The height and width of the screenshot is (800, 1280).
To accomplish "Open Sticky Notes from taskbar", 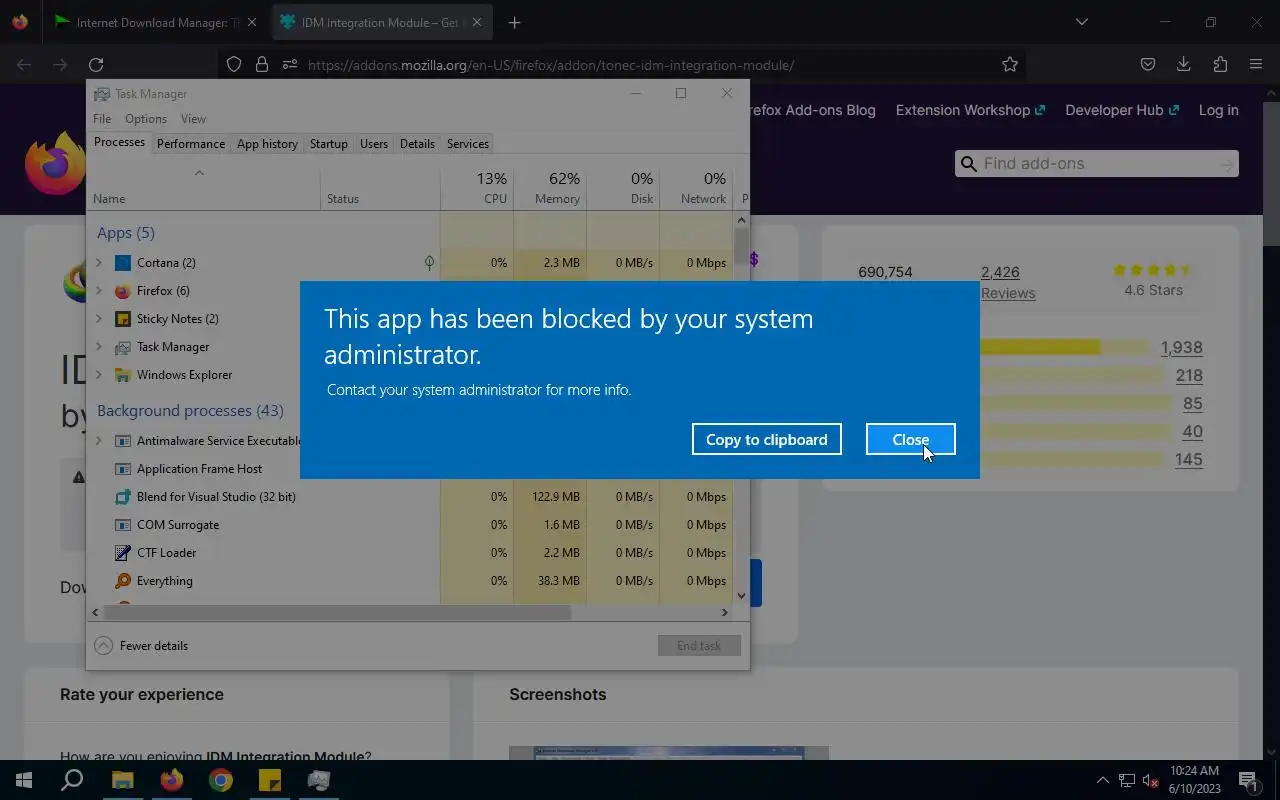I will (x=270, y=780).
